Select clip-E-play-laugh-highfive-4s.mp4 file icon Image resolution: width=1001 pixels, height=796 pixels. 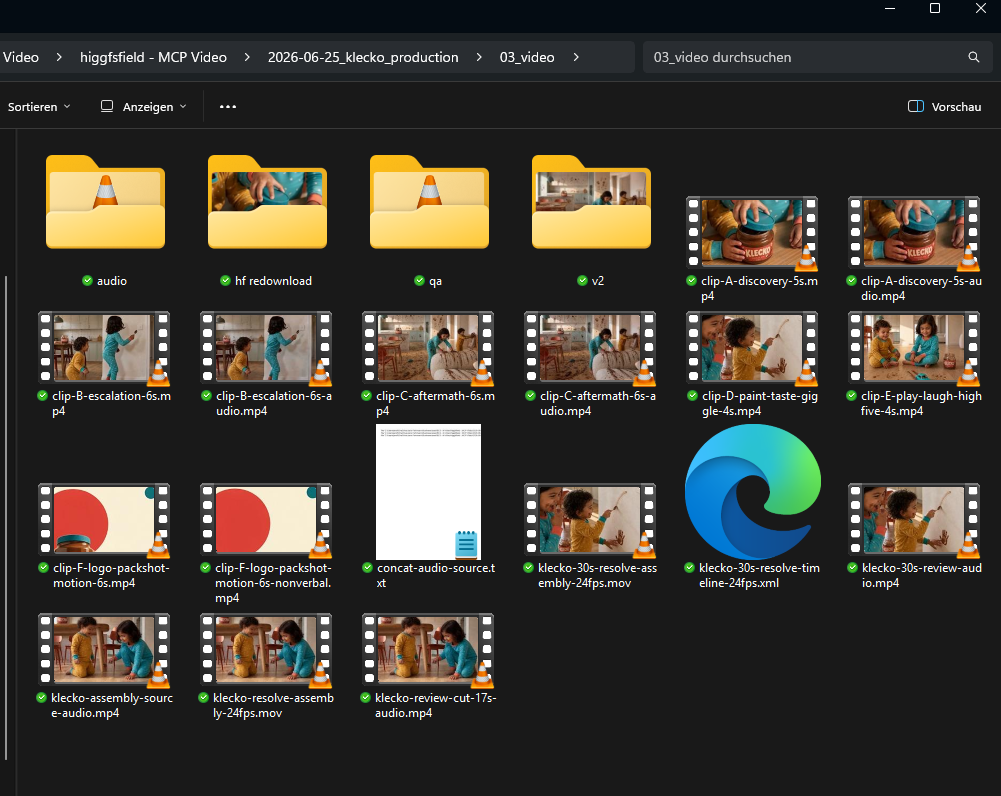pos(914,348)
